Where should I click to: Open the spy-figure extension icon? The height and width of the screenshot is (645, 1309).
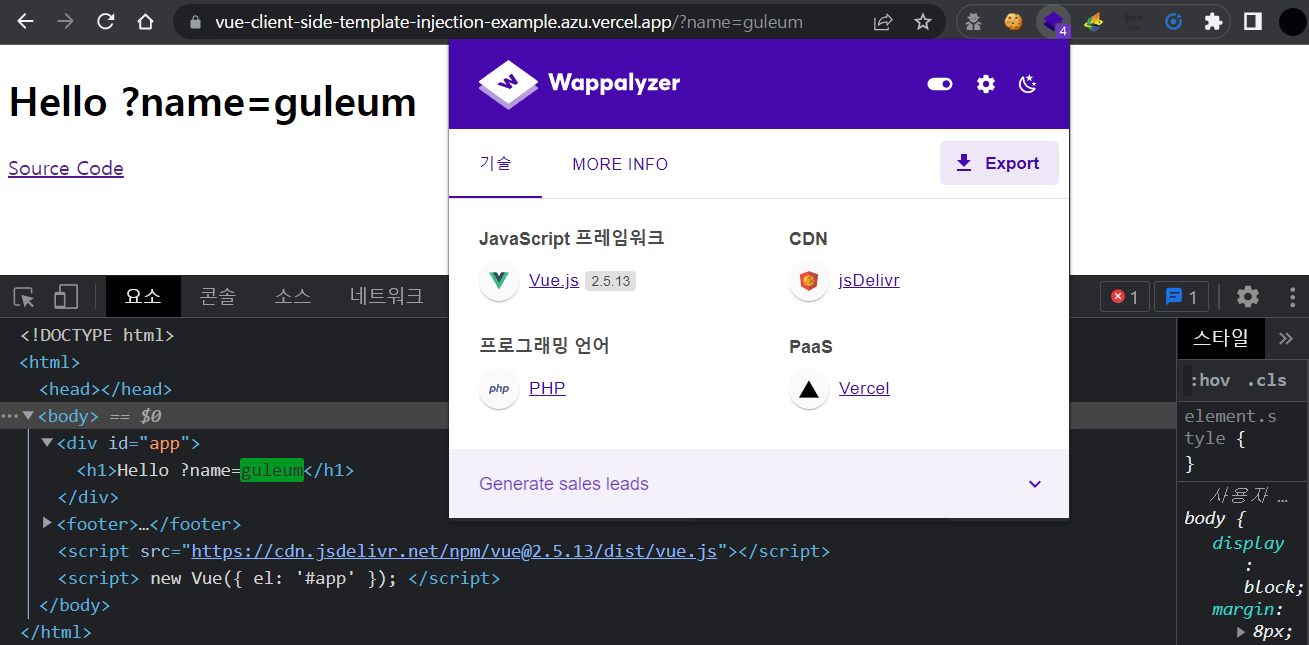click(975, 21)
